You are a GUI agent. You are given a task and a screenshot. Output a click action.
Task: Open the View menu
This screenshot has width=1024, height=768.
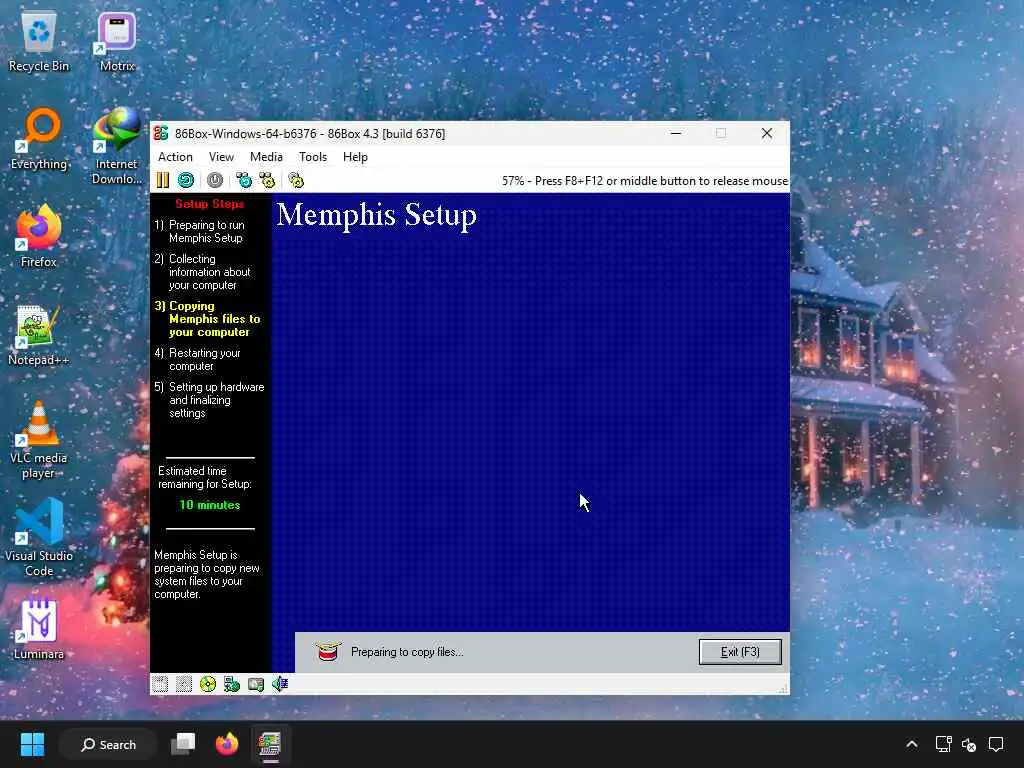pyautogui.click(x=221, y=157)
